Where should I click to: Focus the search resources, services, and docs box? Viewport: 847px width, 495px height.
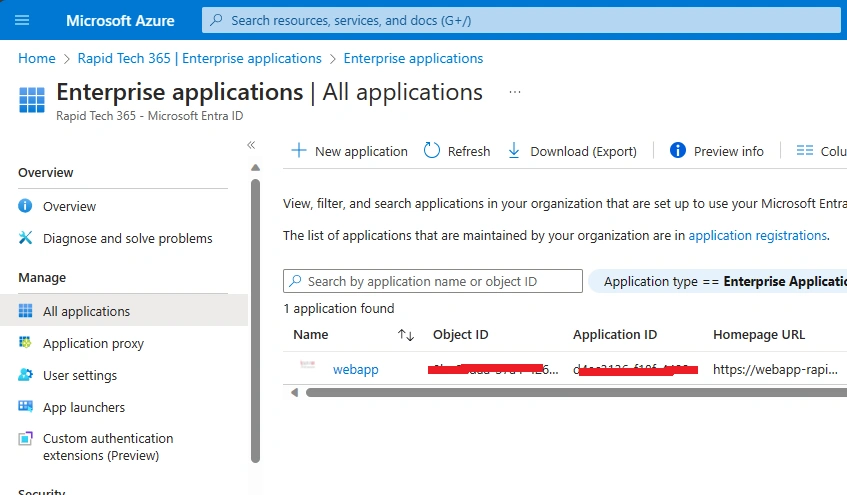(x=521, y=21)
